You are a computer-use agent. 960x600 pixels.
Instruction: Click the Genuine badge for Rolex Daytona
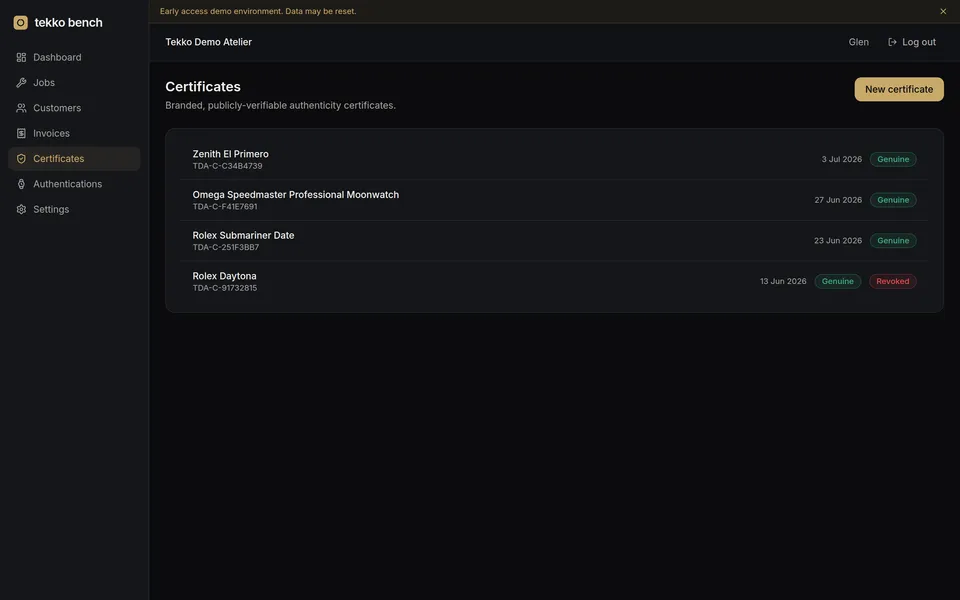(838, 281)
